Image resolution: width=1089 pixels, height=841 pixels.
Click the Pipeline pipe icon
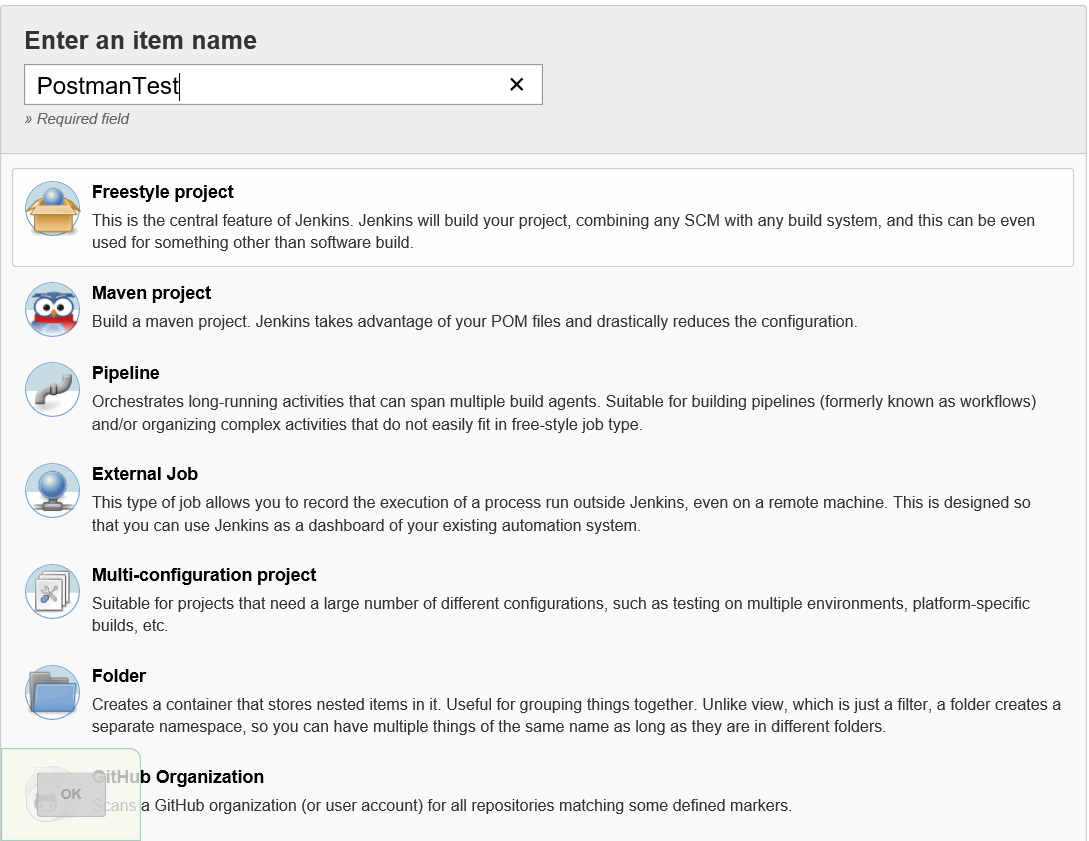click(x=52, y=389)
